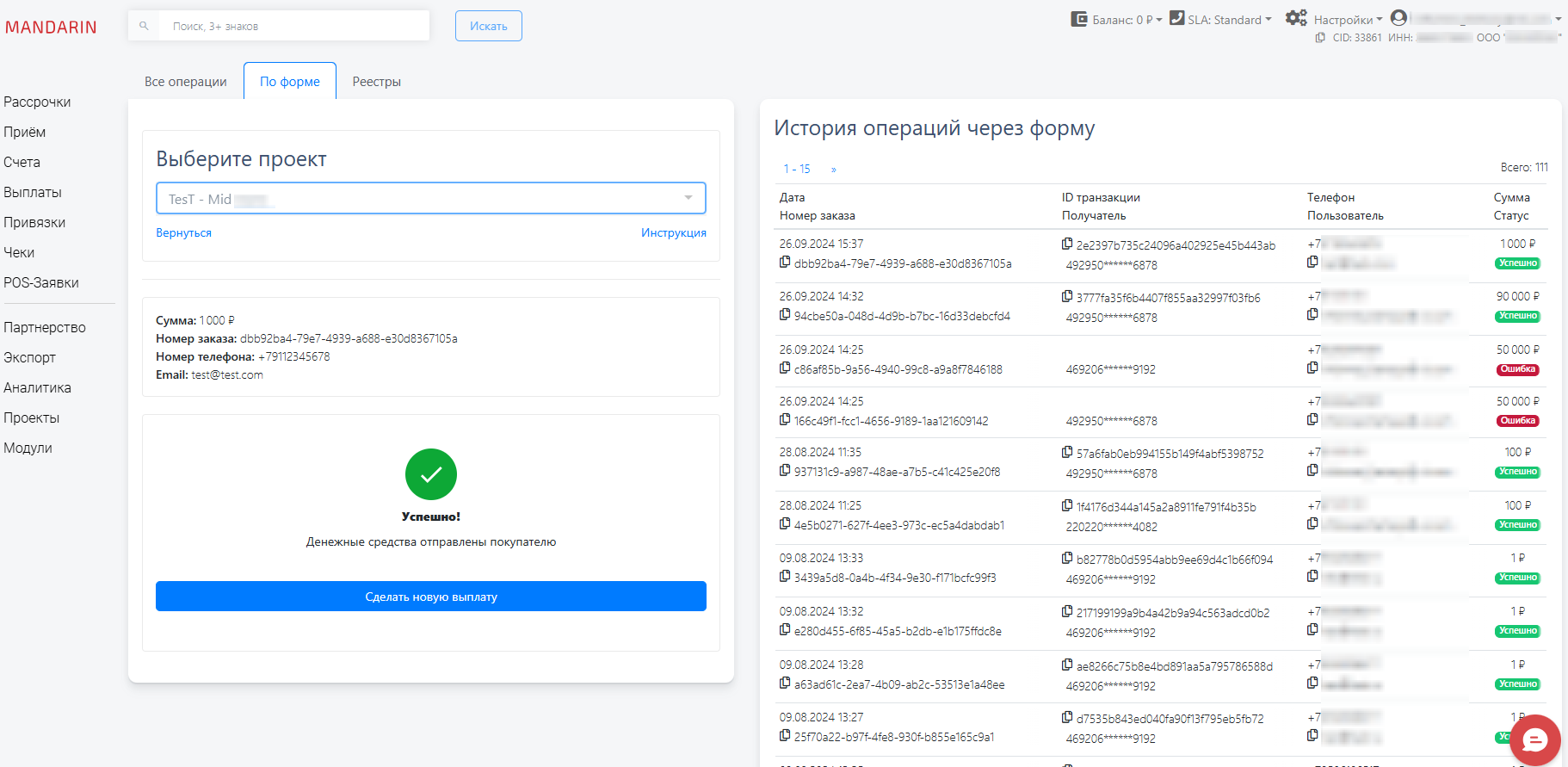Image resolution: width=1568 pixels, height=767 pixels.
Task: Copy order number c86af85b using the copy icon
Action: pyautogui.click(x=785, y=368)
